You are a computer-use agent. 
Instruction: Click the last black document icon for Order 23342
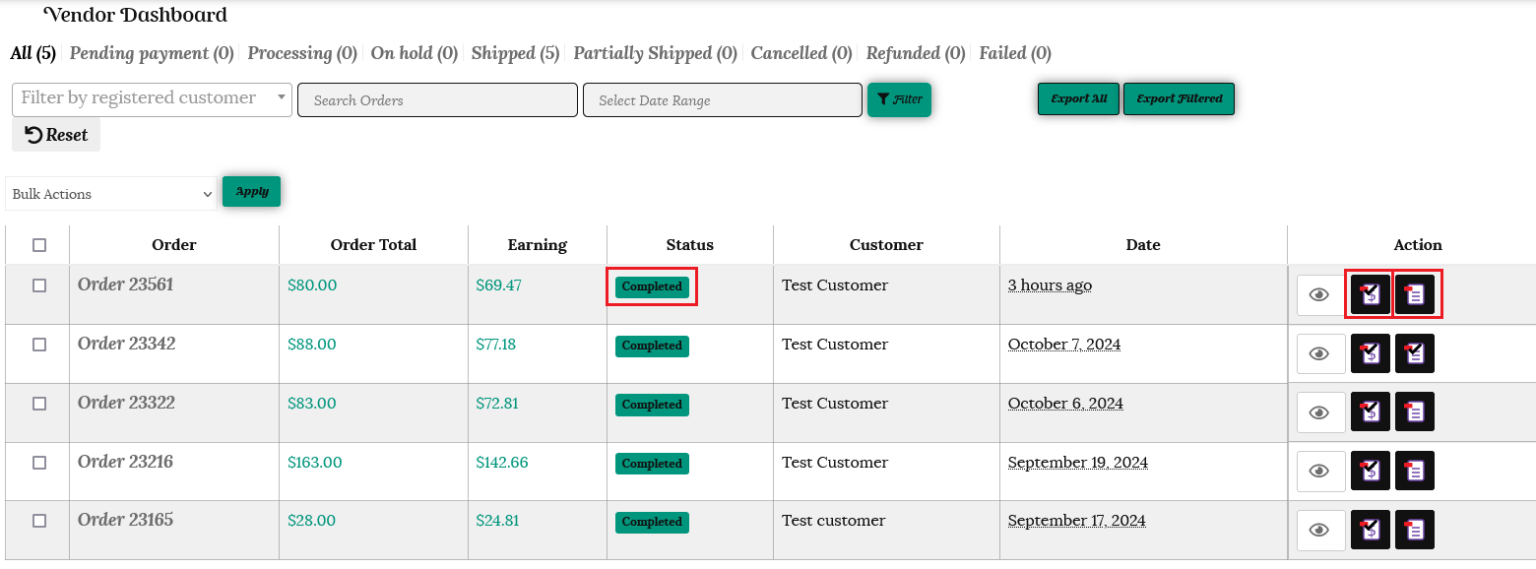click(x=1415, y=354)
